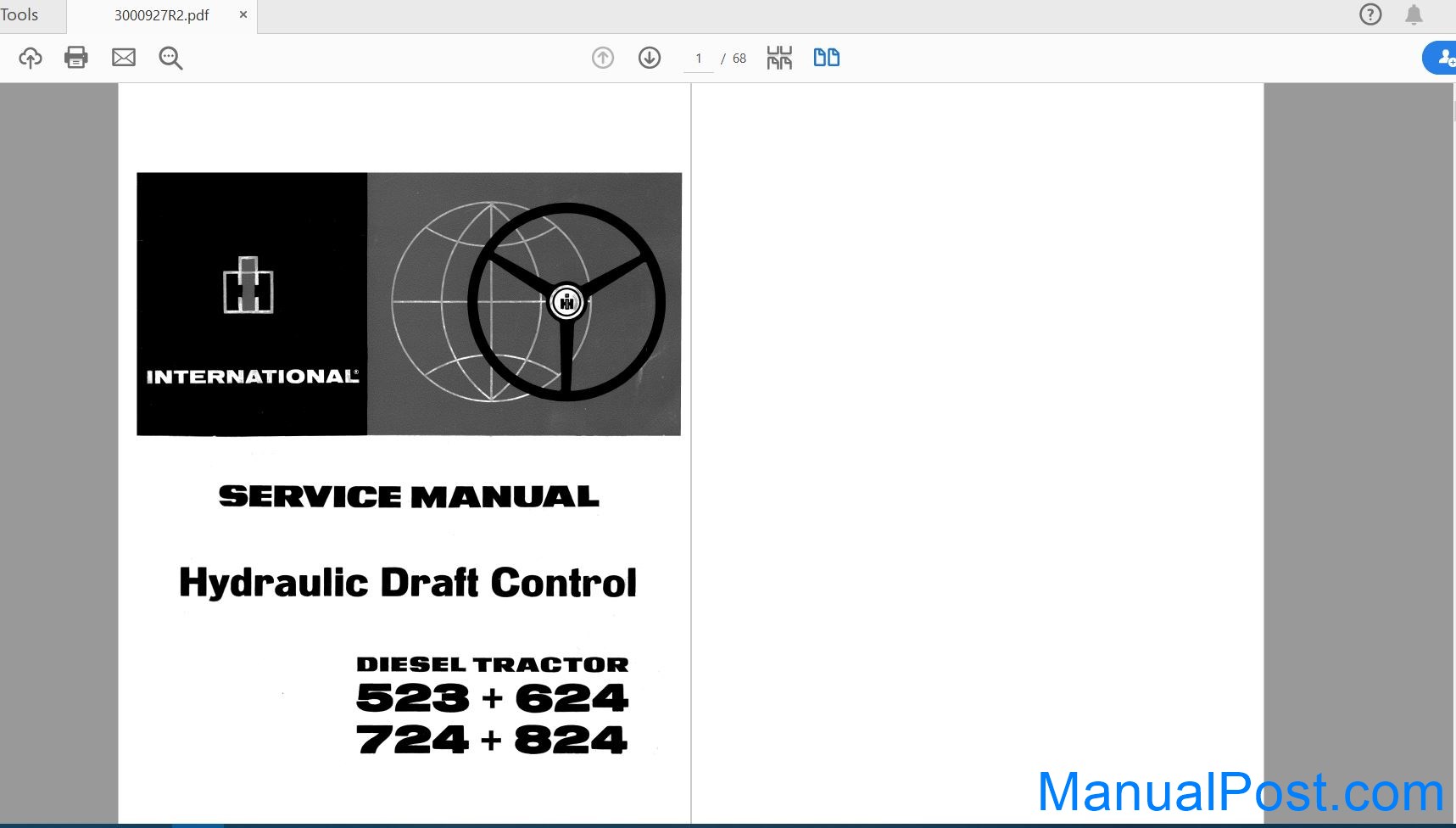
Task: Toggle two-page view icon
Action: [x=827, y=58]
